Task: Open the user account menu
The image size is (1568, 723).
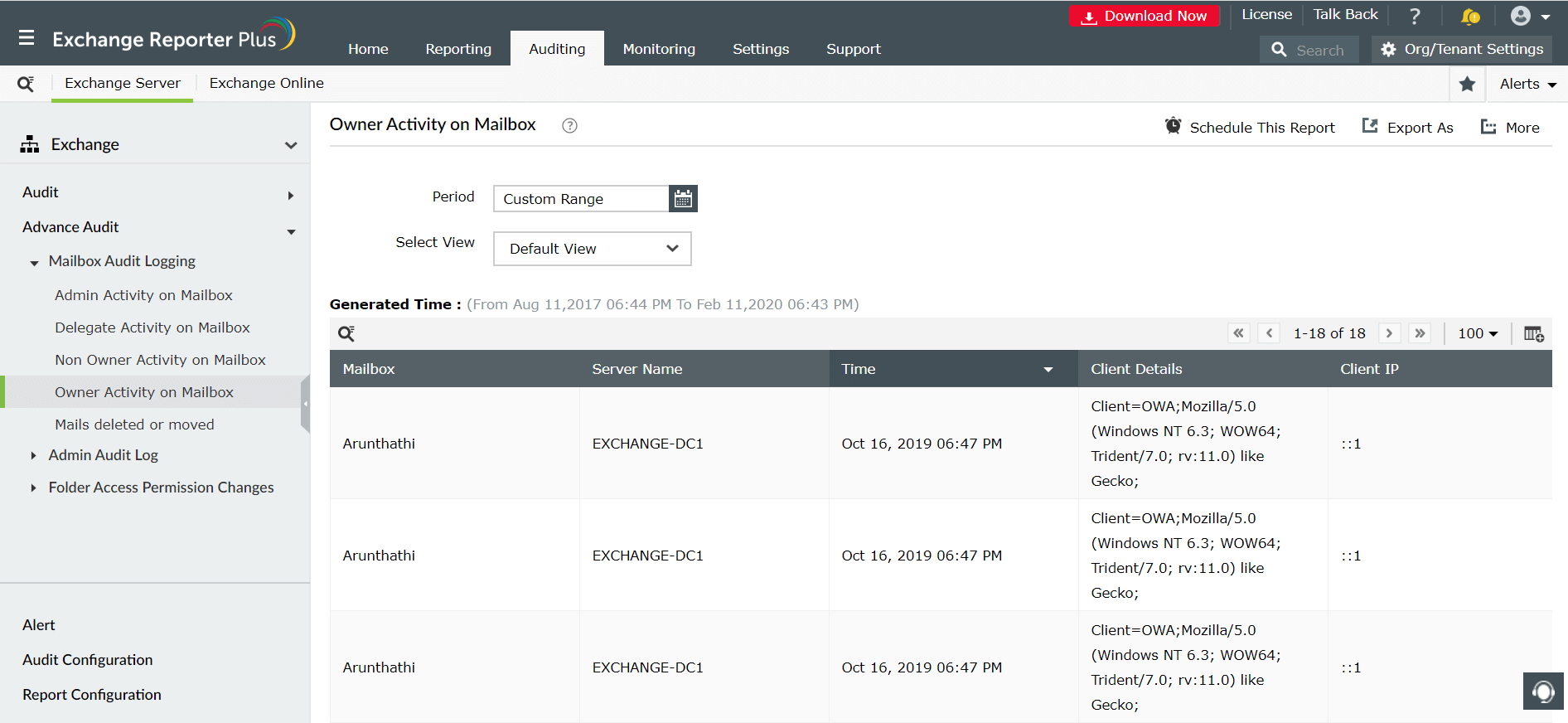Action: tap(1530, 16)
